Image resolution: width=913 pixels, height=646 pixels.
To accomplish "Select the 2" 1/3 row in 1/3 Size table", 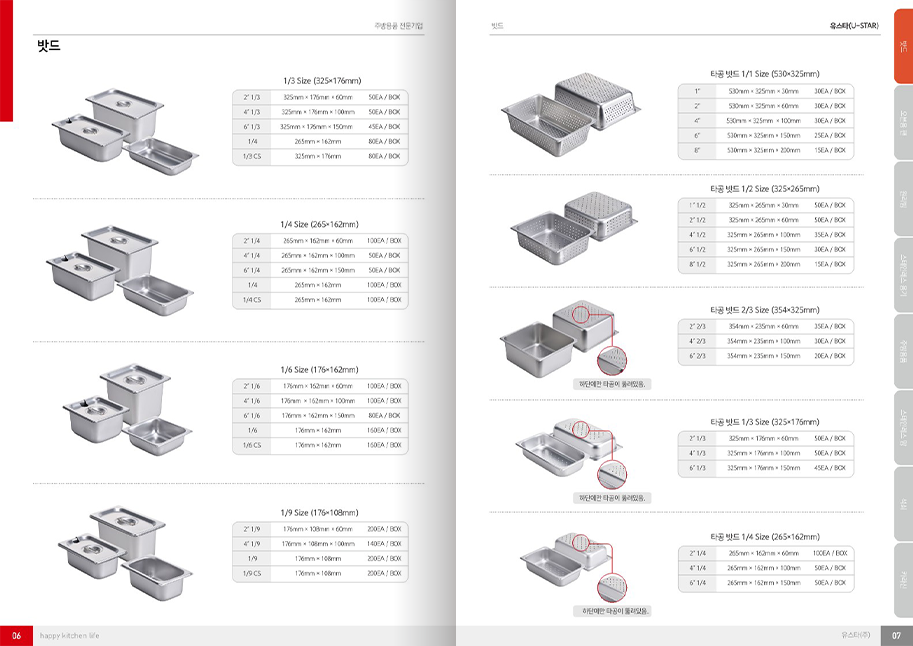I will [x=322, y=97].
